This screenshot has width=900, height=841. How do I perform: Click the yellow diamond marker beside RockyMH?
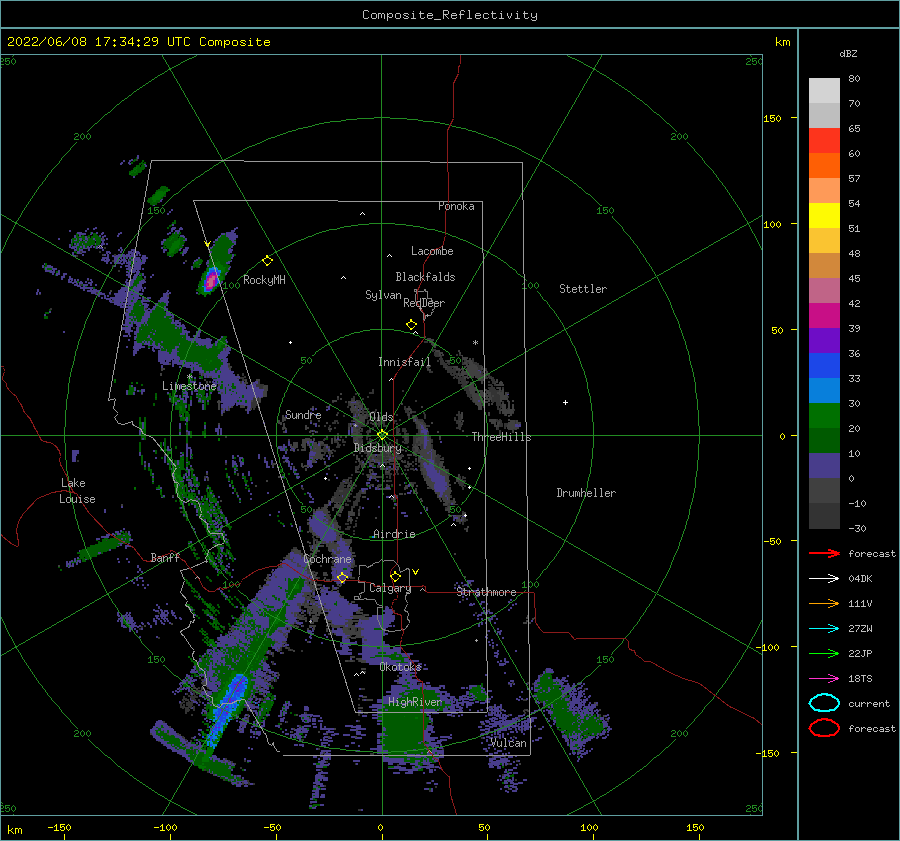267,261
